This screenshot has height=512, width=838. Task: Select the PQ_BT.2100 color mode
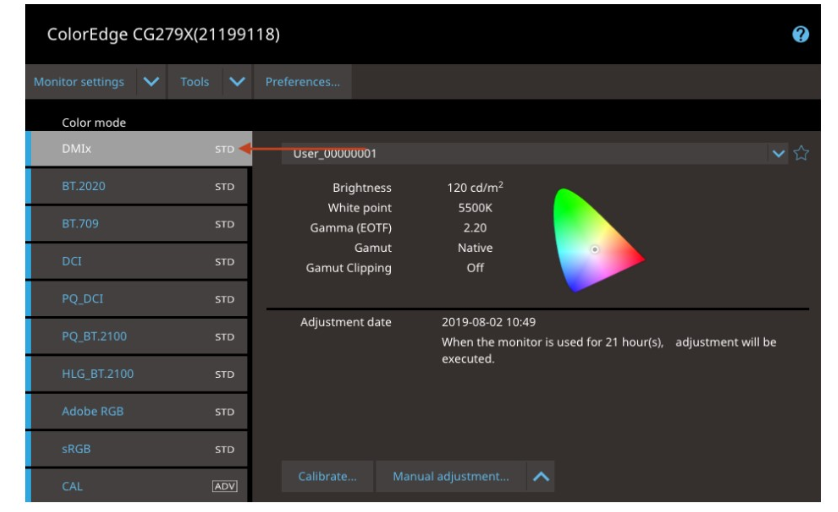(137, 336)
